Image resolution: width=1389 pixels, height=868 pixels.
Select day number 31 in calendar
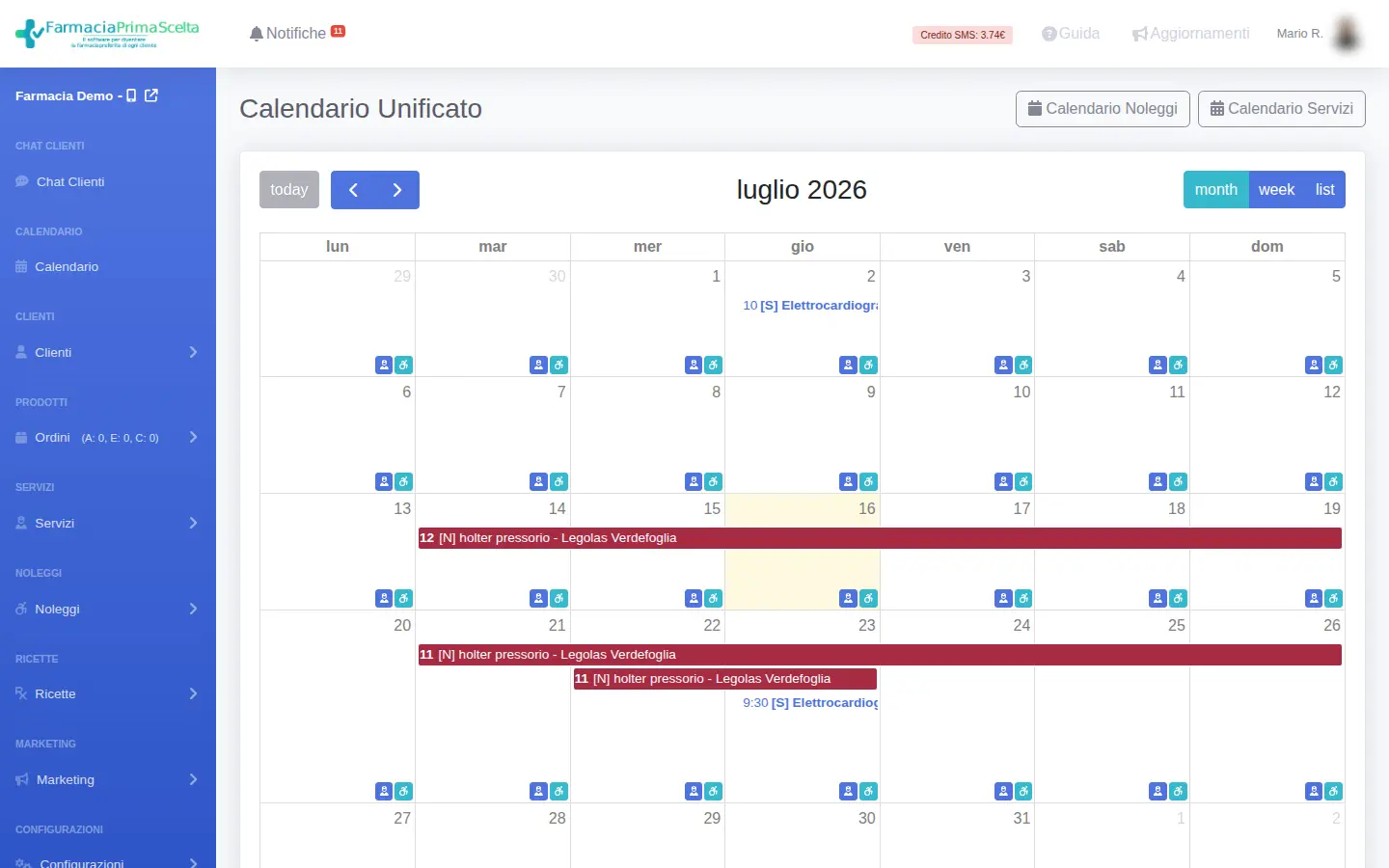pyautogui.click(x=1021, y=818)
